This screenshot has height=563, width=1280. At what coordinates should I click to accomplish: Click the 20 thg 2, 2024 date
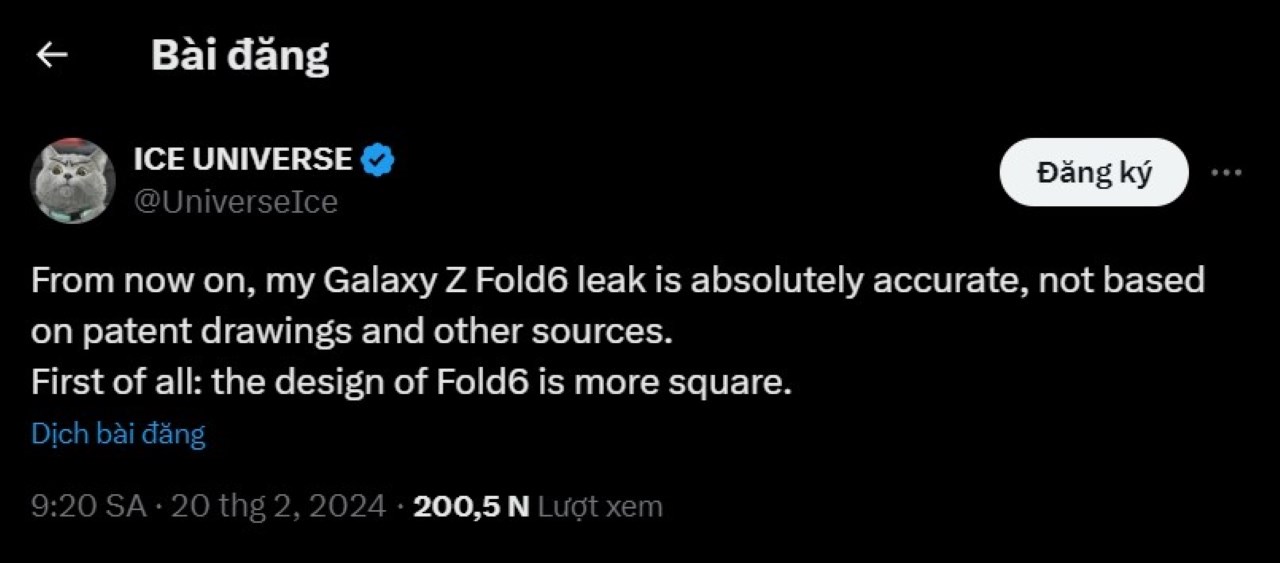278,507
